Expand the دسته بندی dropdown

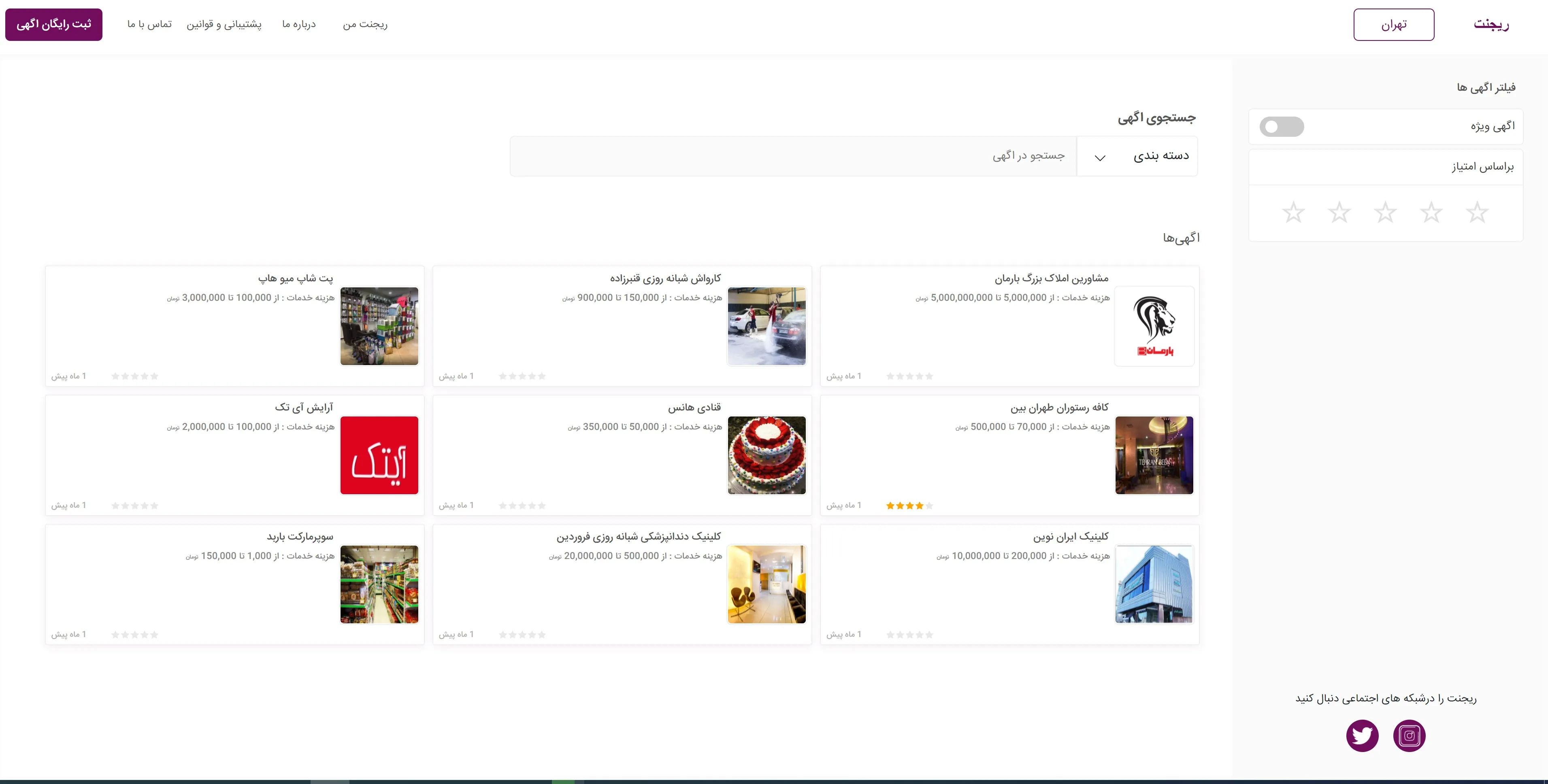1137,156
